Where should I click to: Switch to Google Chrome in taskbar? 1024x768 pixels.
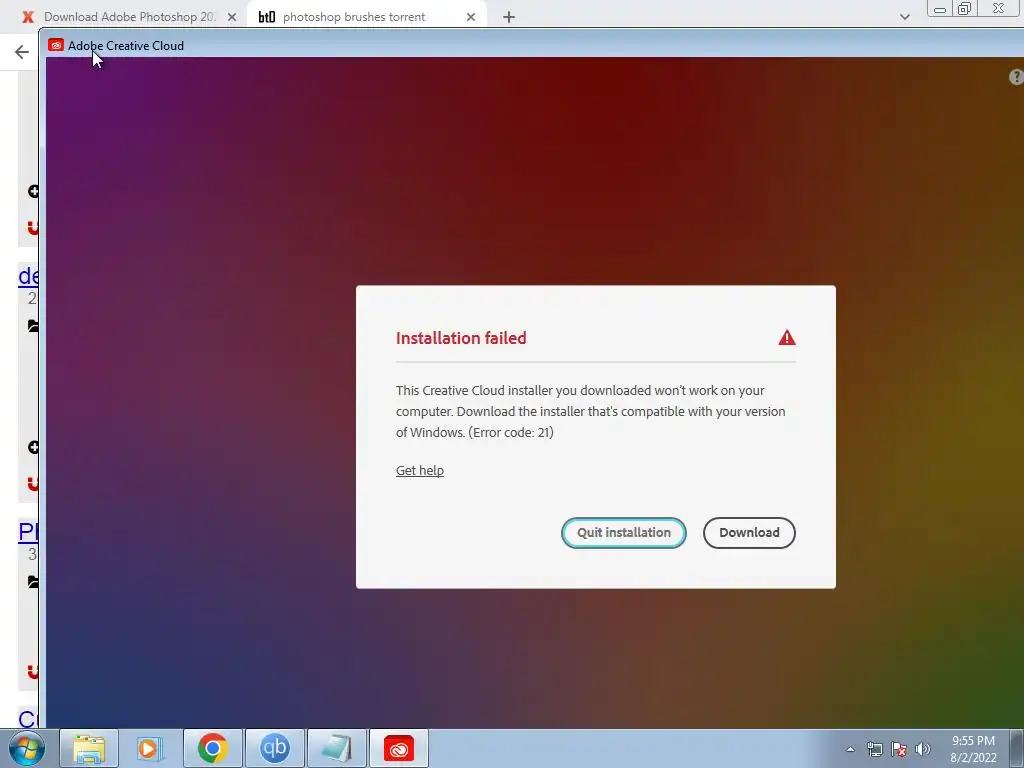click(x=212, y=748)
